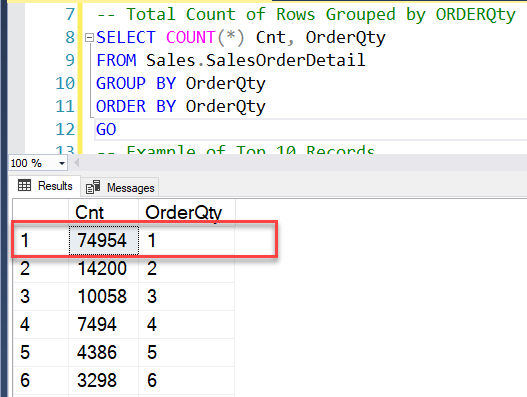Switch to the Messages tab
The image size is (527, 397).
120,187
